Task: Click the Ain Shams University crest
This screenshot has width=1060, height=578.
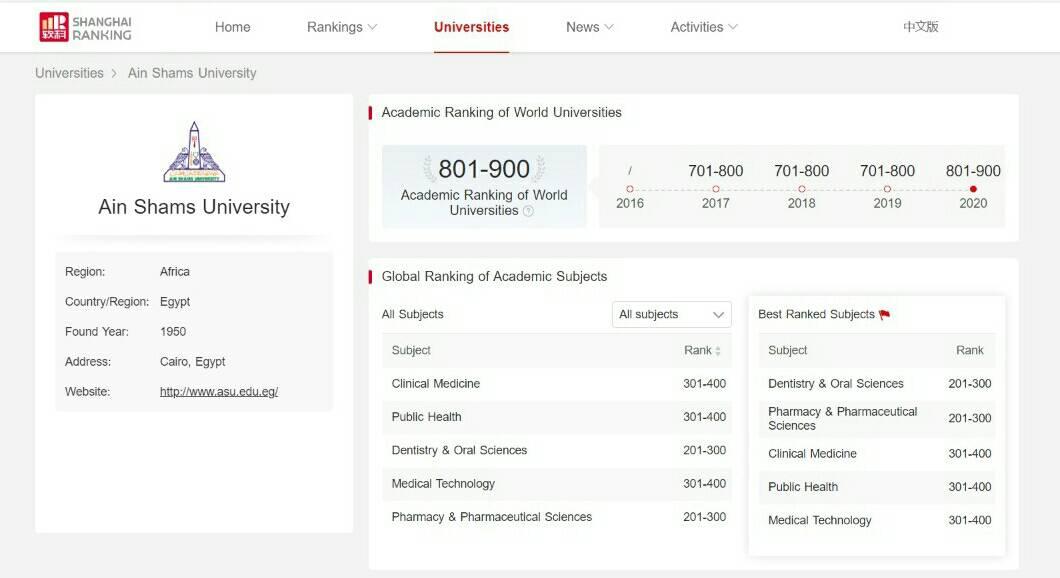Action: coord(194,152)
